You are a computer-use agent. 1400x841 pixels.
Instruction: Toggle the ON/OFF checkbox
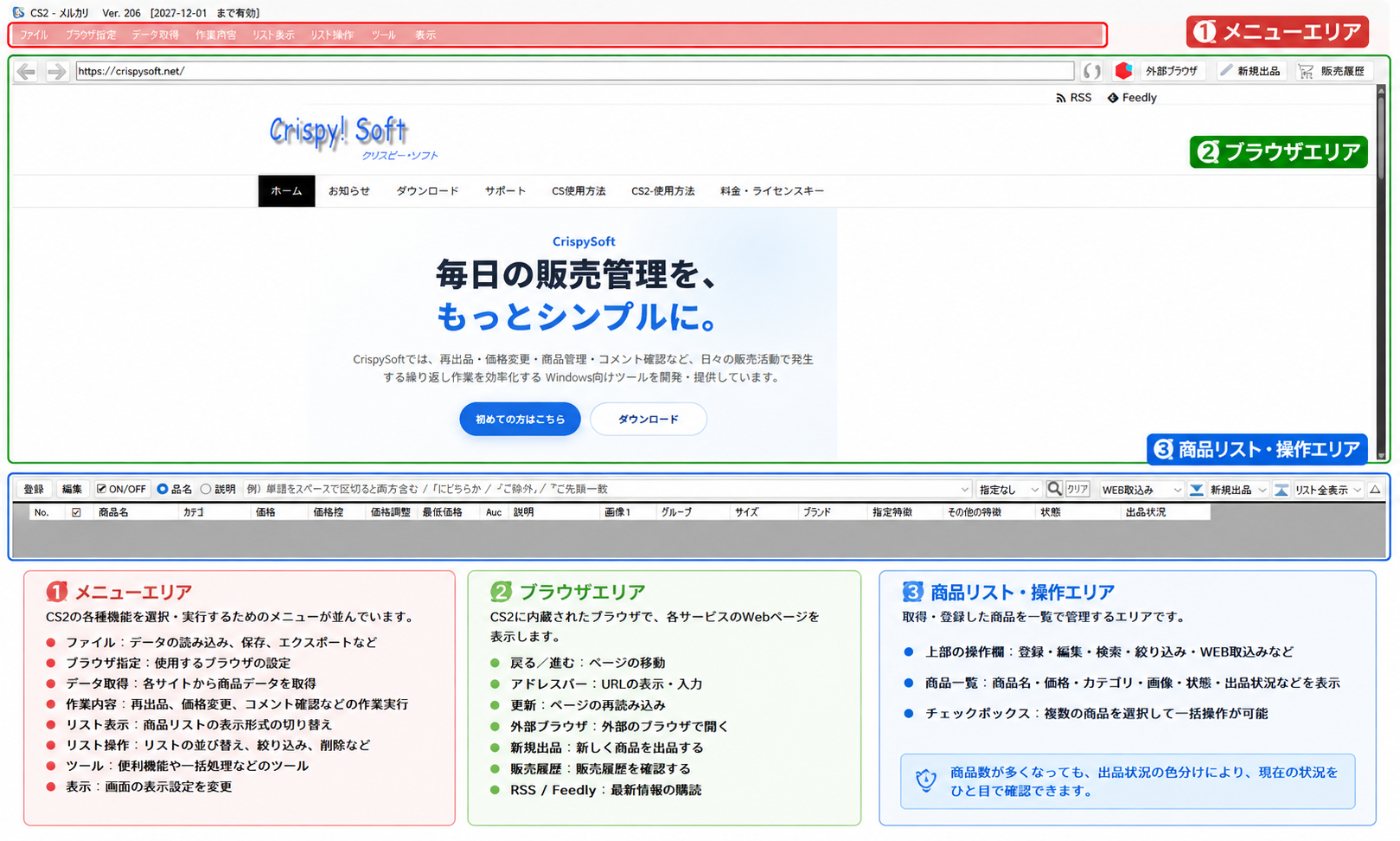[x=101, y=489]
